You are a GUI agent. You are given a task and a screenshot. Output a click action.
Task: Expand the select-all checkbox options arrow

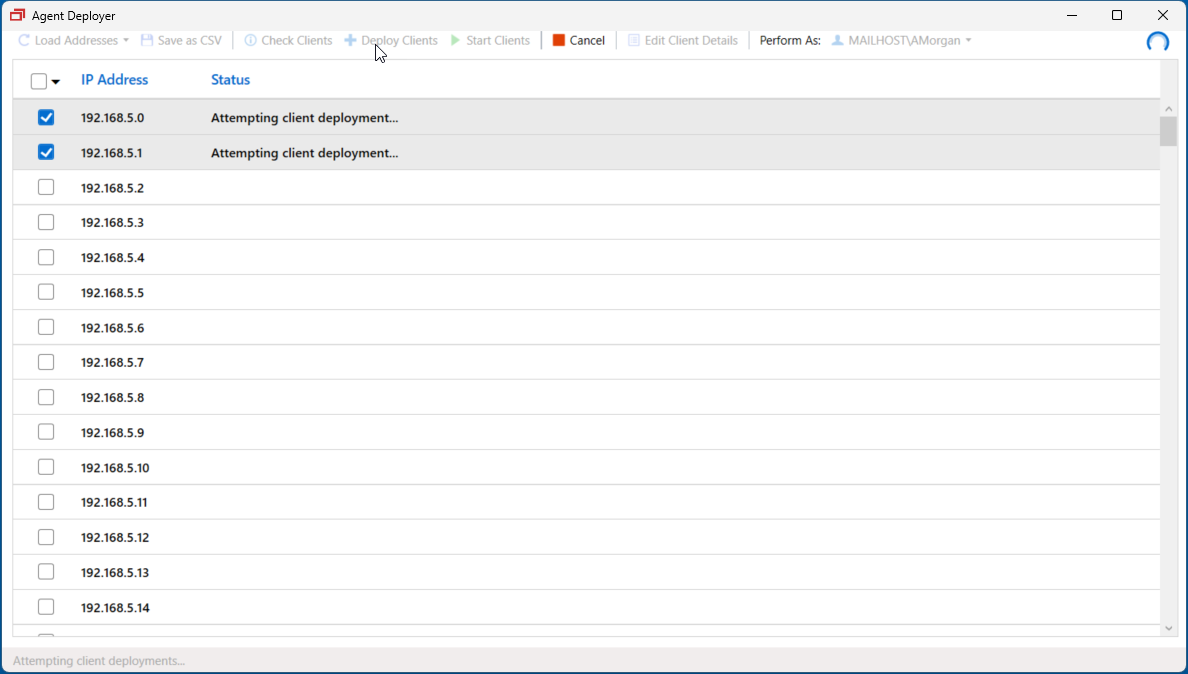pyautogui.click(x=55, y=82)
